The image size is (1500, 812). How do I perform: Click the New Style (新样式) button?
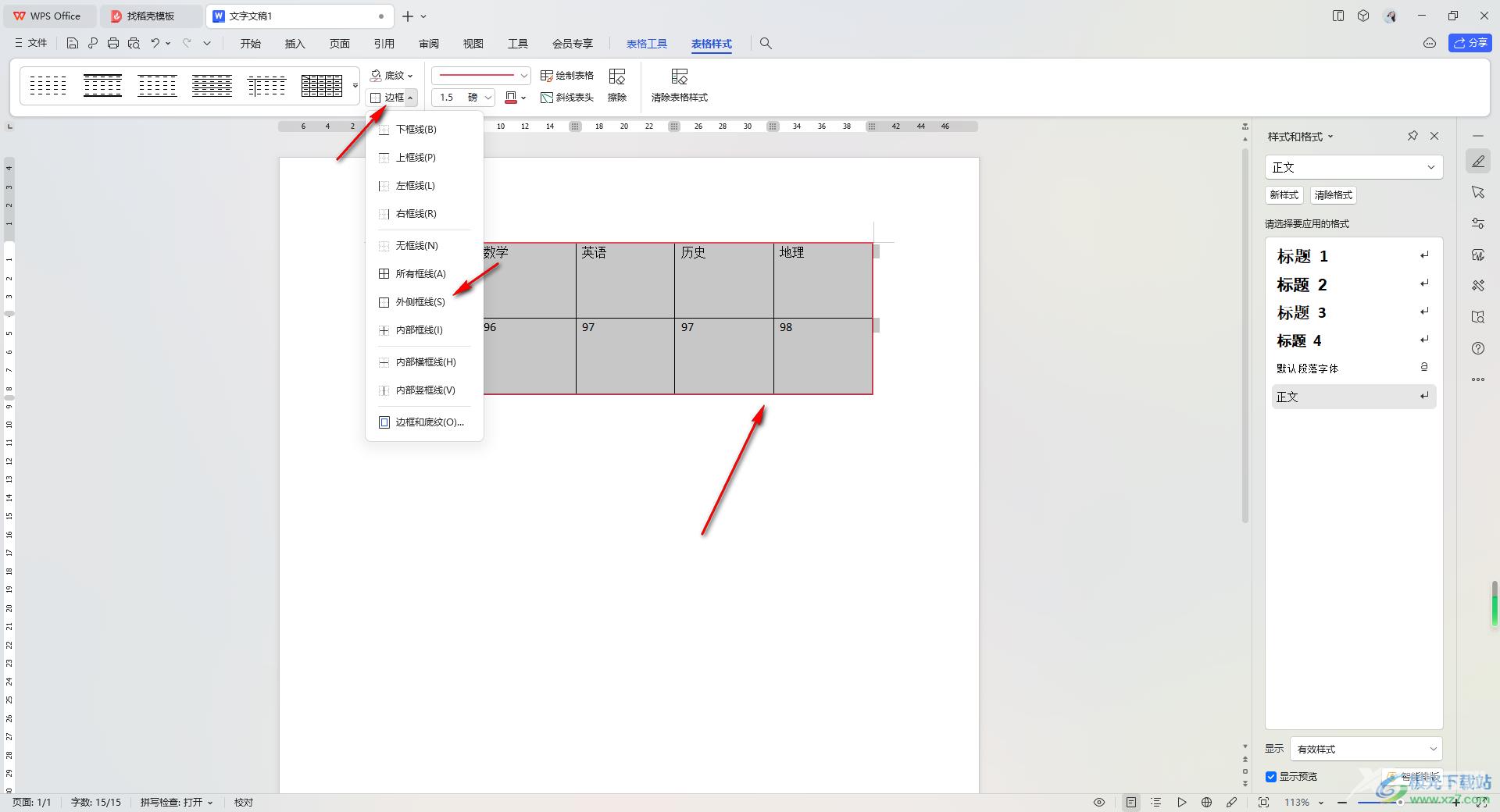pyautogui.click(x=1284, y=195)
